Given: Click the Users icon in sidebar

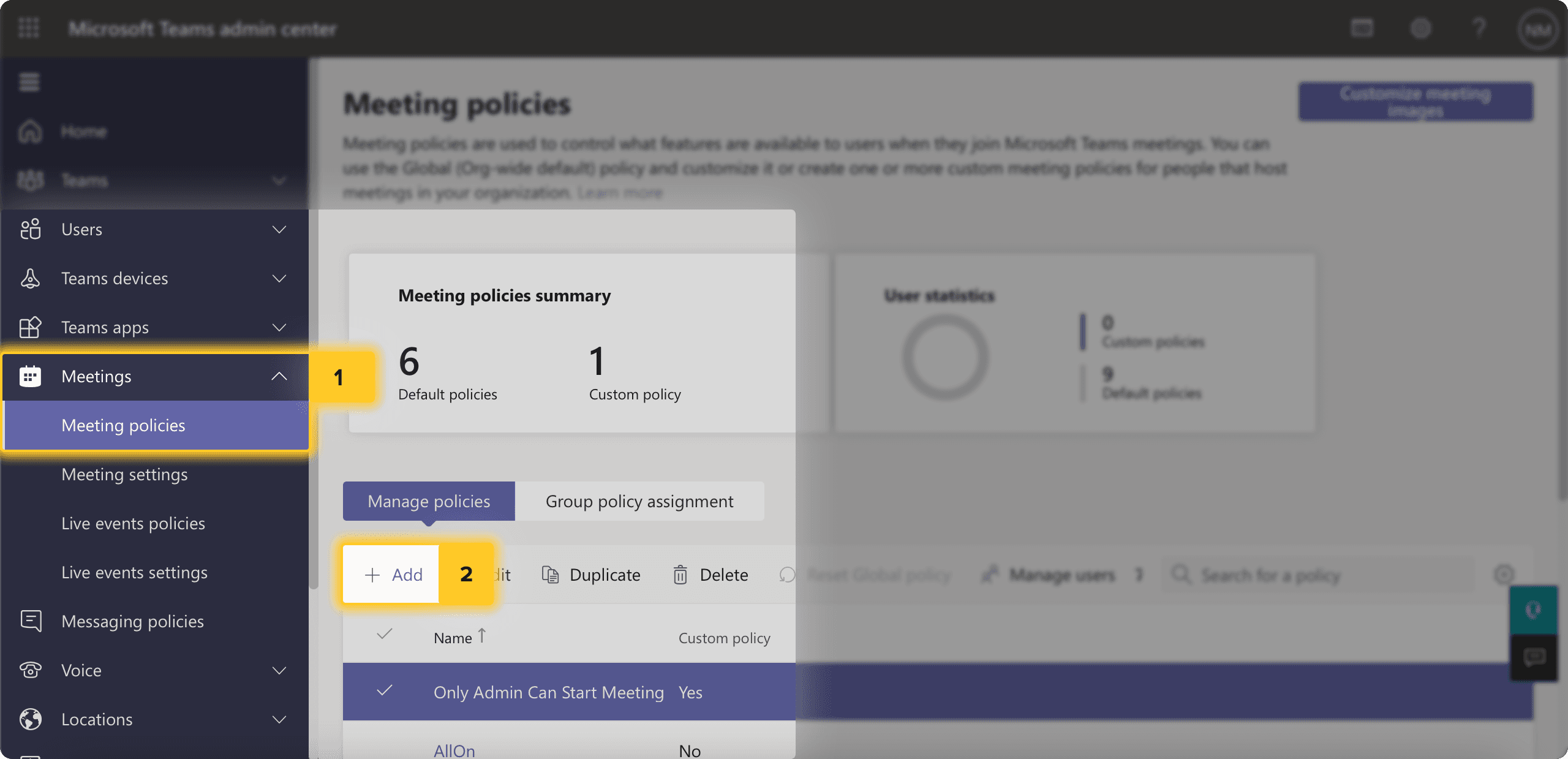Looking at the screenshot, I should (x=31, y=228).
